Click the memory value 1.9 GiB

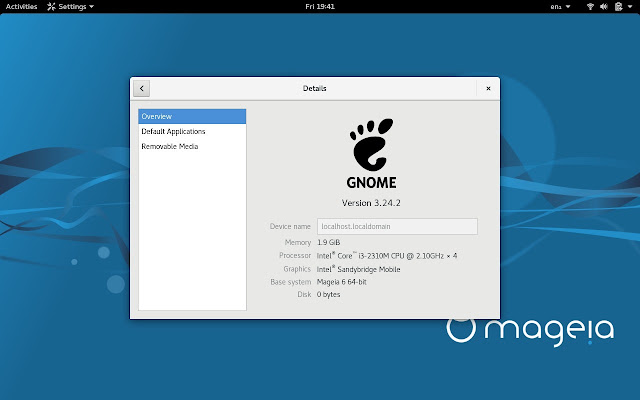coord(329,242)
